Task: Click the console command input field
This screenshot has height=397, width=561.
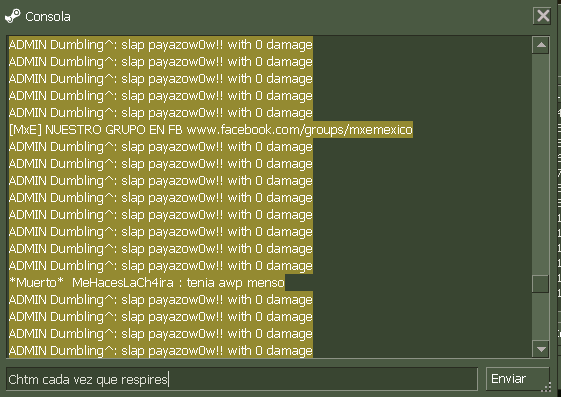Action: coord(242,379)
